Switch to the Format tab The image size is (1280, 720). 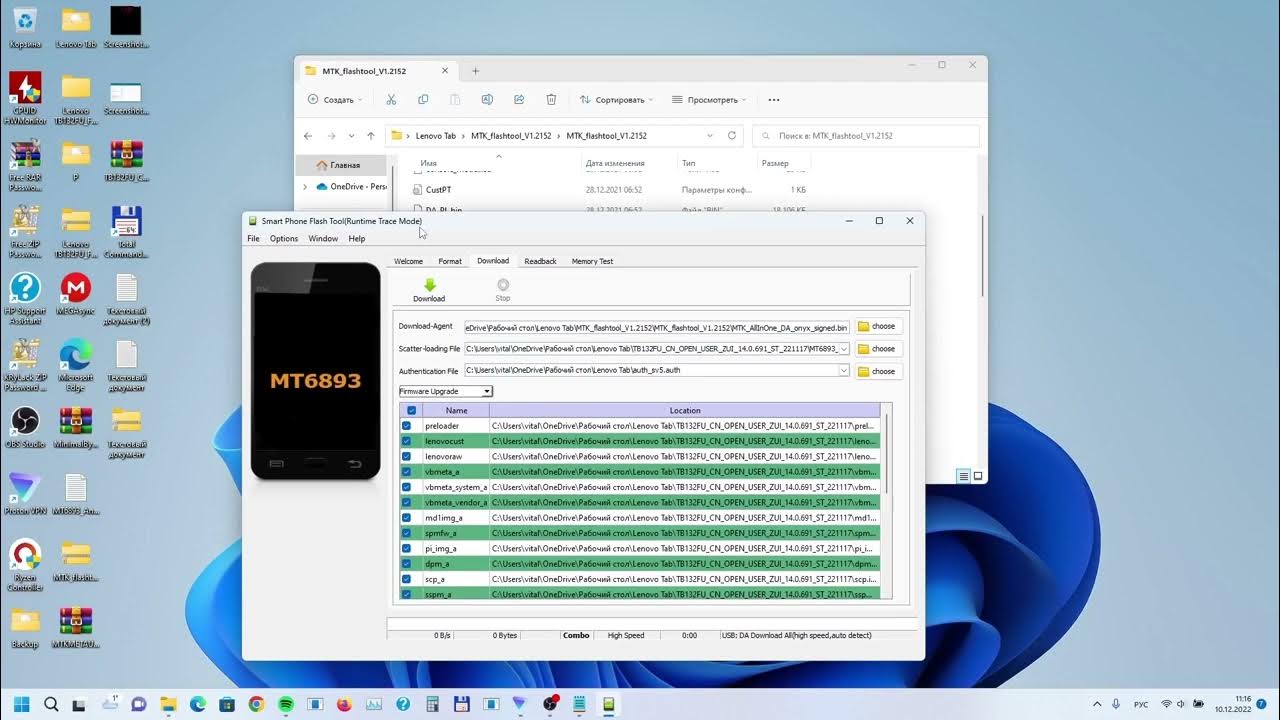click(x=450, y=261)
